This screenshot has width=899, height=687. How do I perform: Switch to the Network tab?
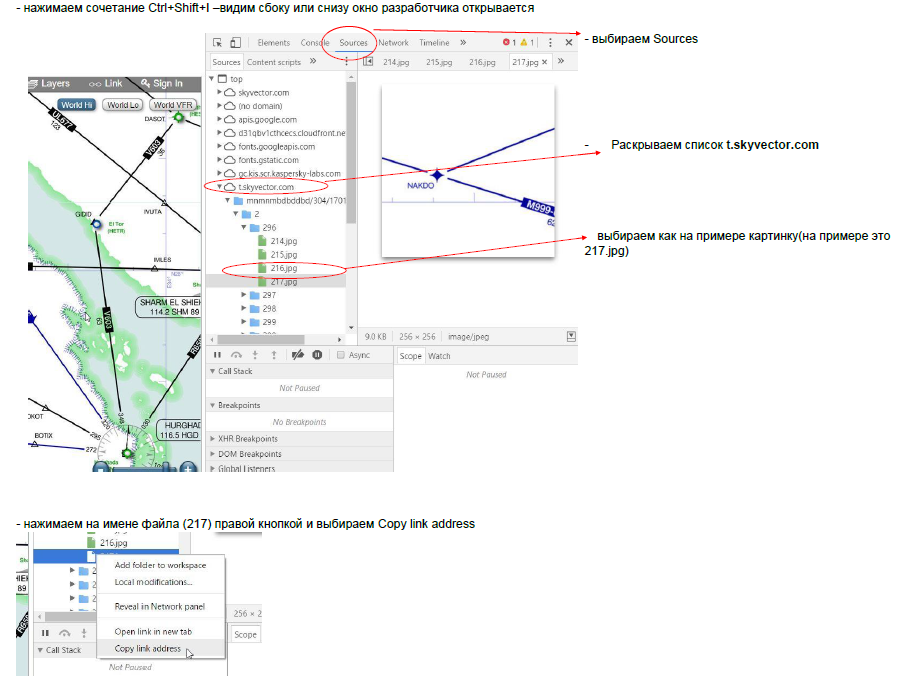393,43
